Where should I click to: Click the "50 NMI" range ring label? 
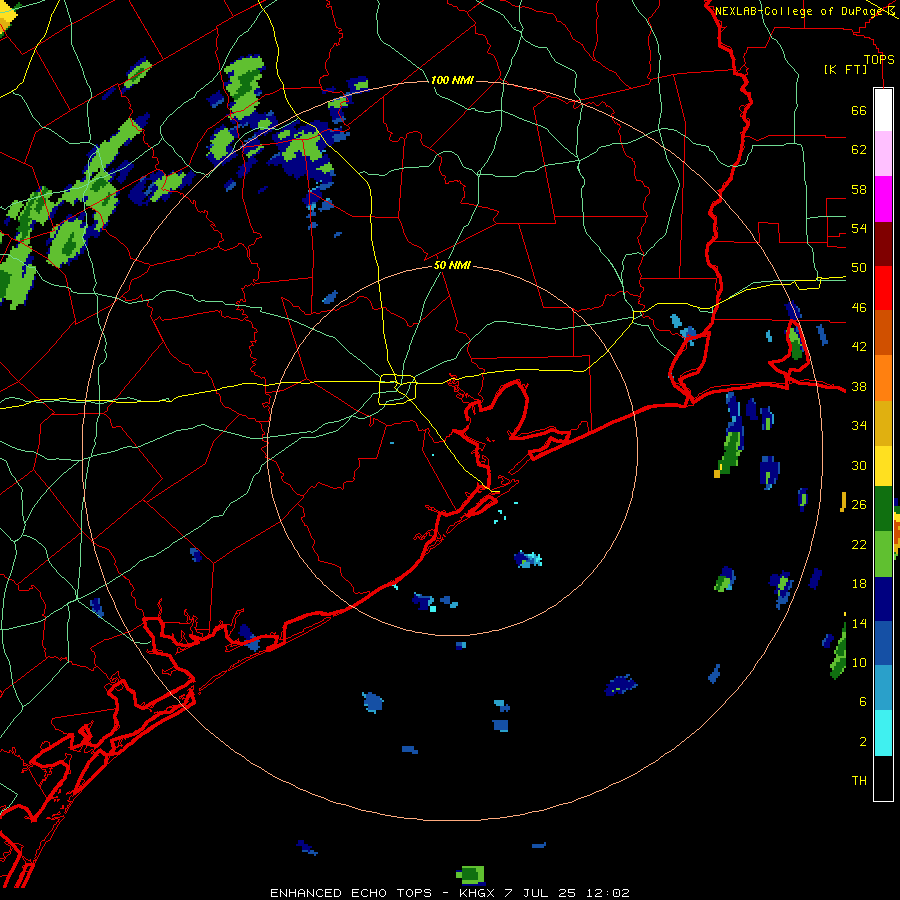[452, 265]
